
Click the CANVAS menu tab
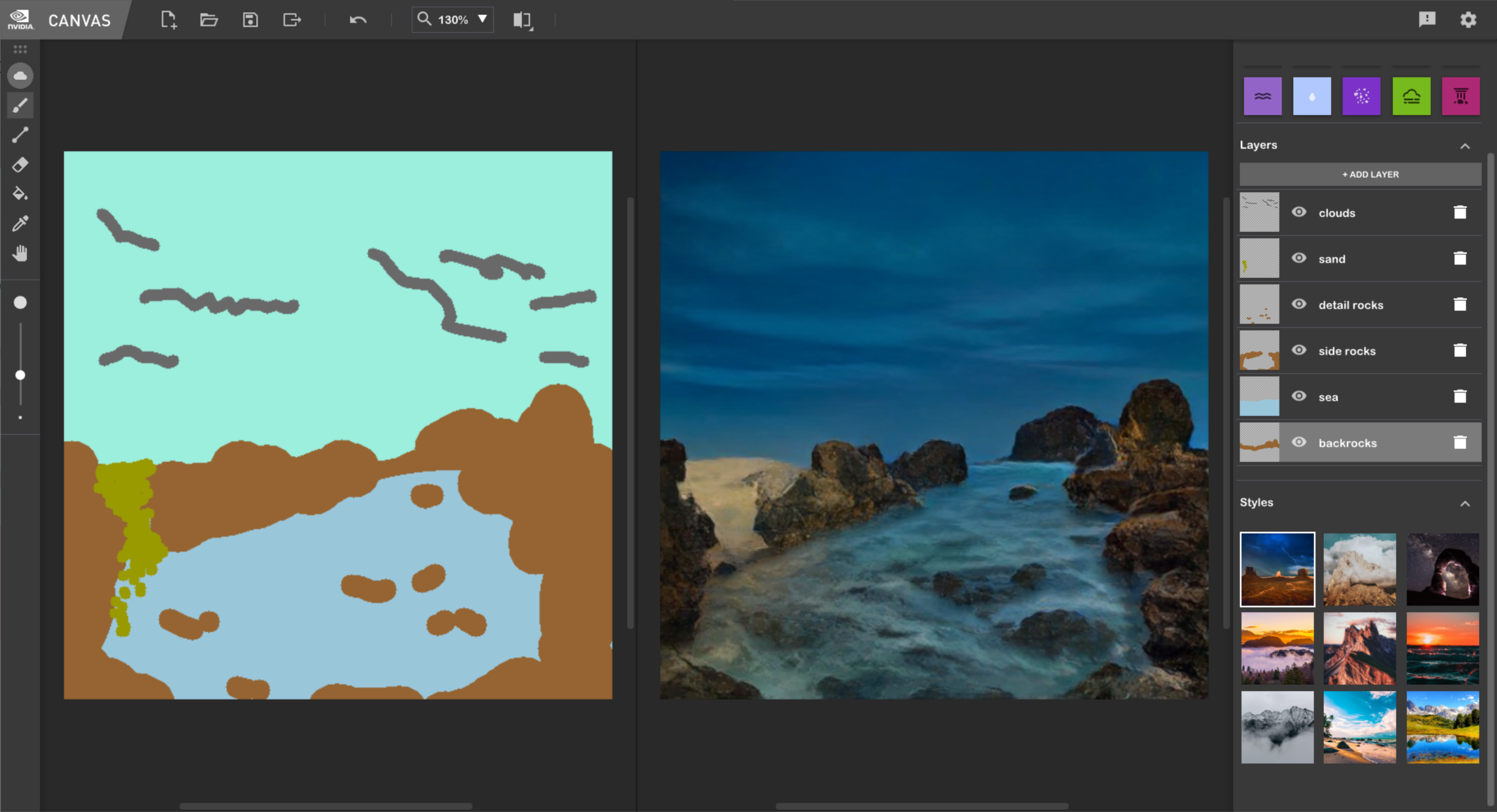tap(78, 18)
